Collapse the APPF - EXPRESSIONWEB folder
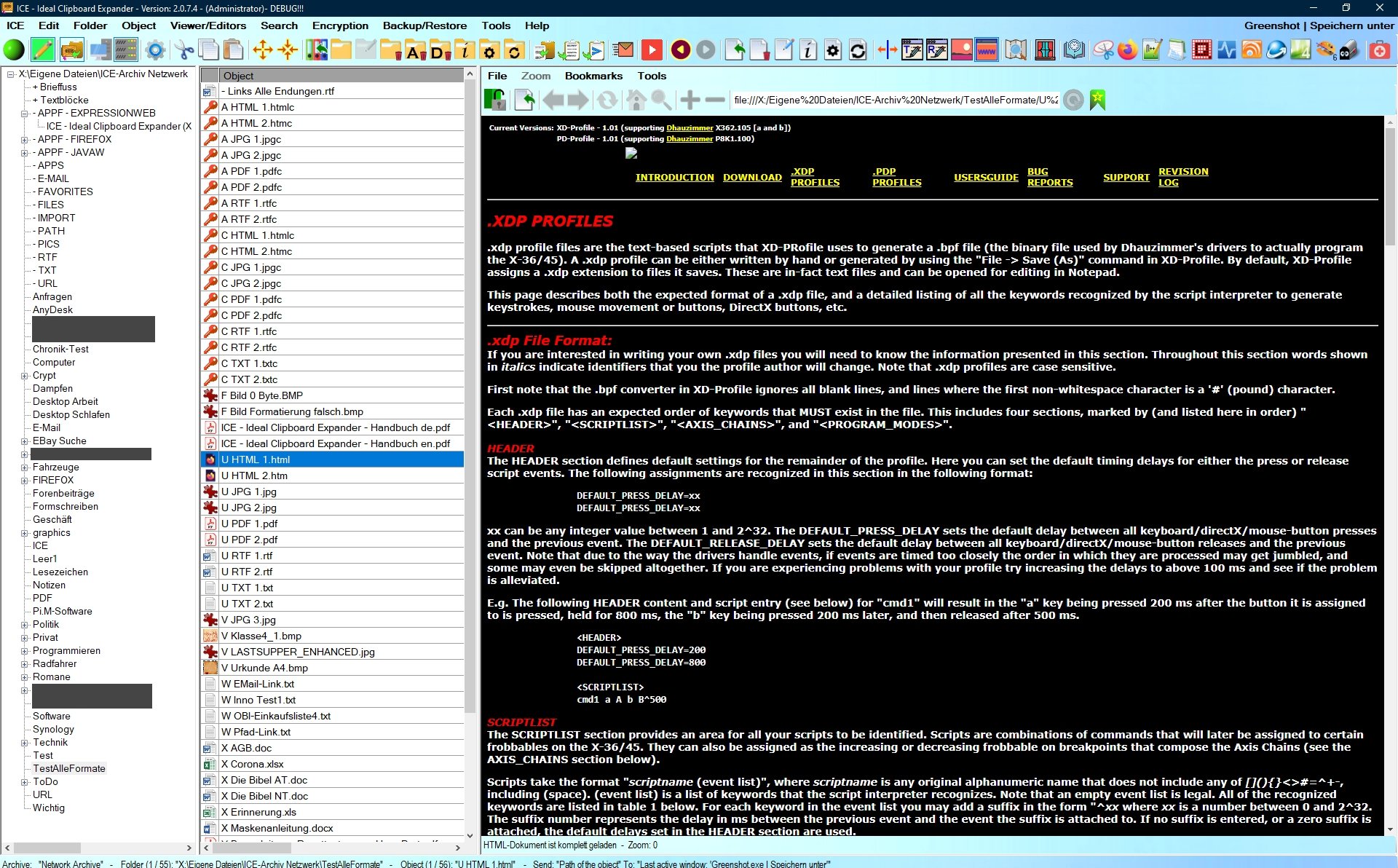Screen dimensions: 1398x868 click(24, 114)
